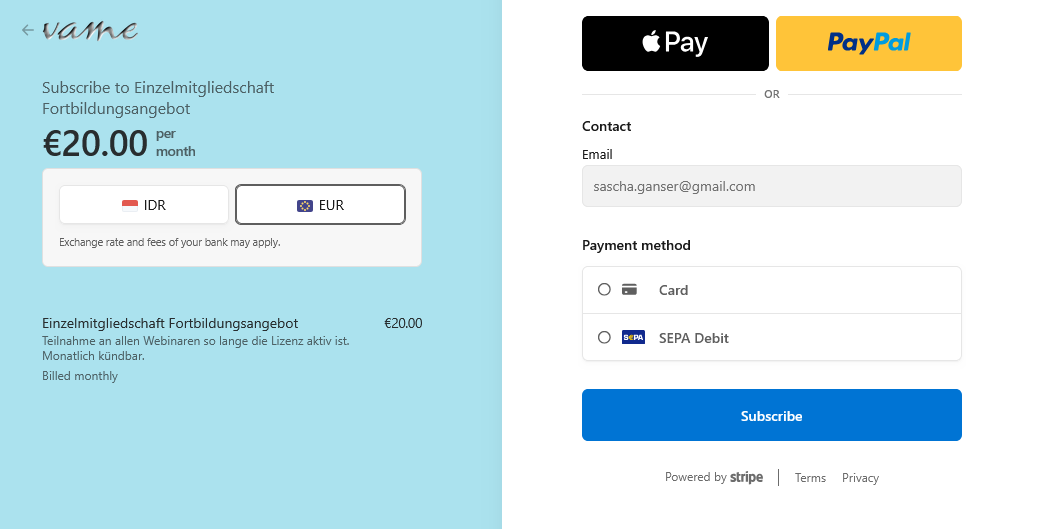Viewport: 1045px width, 529px height.
Task: Click the back arrow icon
Action: tap(27, 30)
